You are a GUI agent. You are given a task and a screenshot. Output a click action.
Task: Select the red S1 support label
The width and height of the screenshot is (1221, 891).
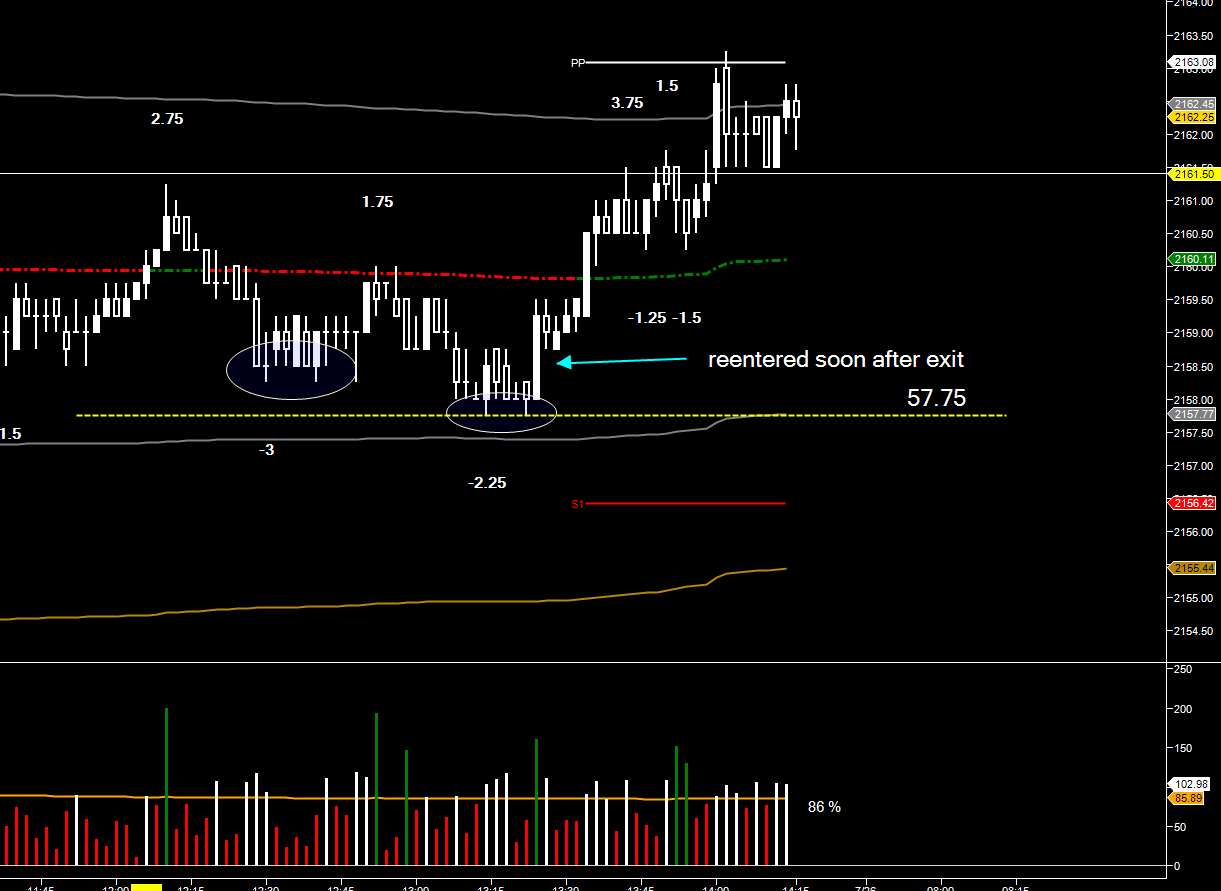(x=577, y=504)
